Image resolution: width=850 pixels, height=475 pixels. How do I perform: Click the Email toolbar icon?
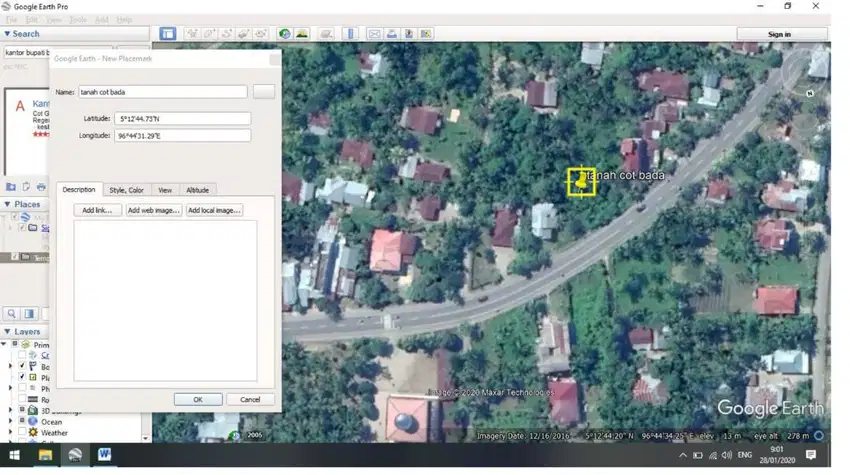click(374, 34)
